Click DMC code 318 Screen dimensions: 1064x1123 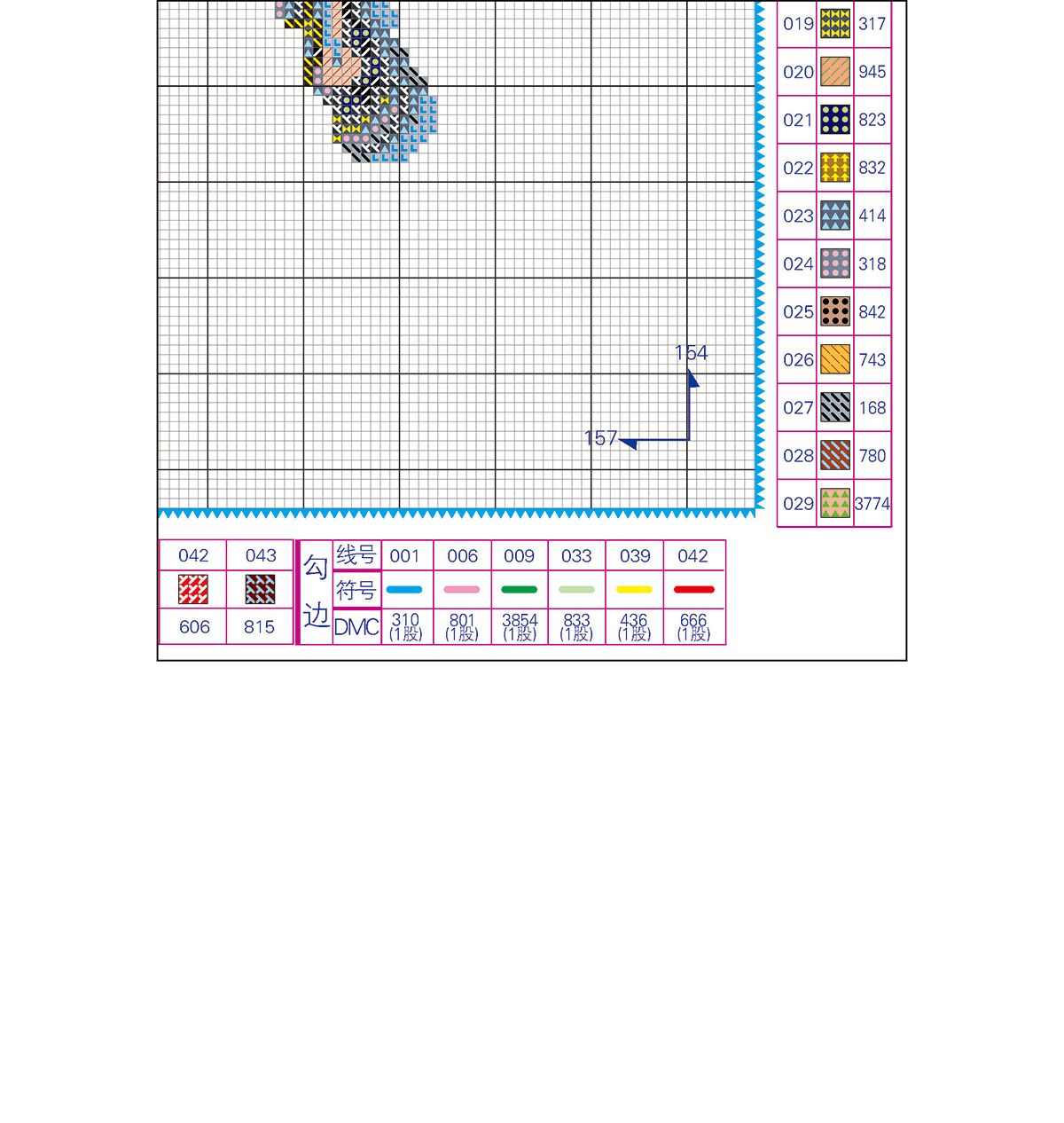pos(872,263)
